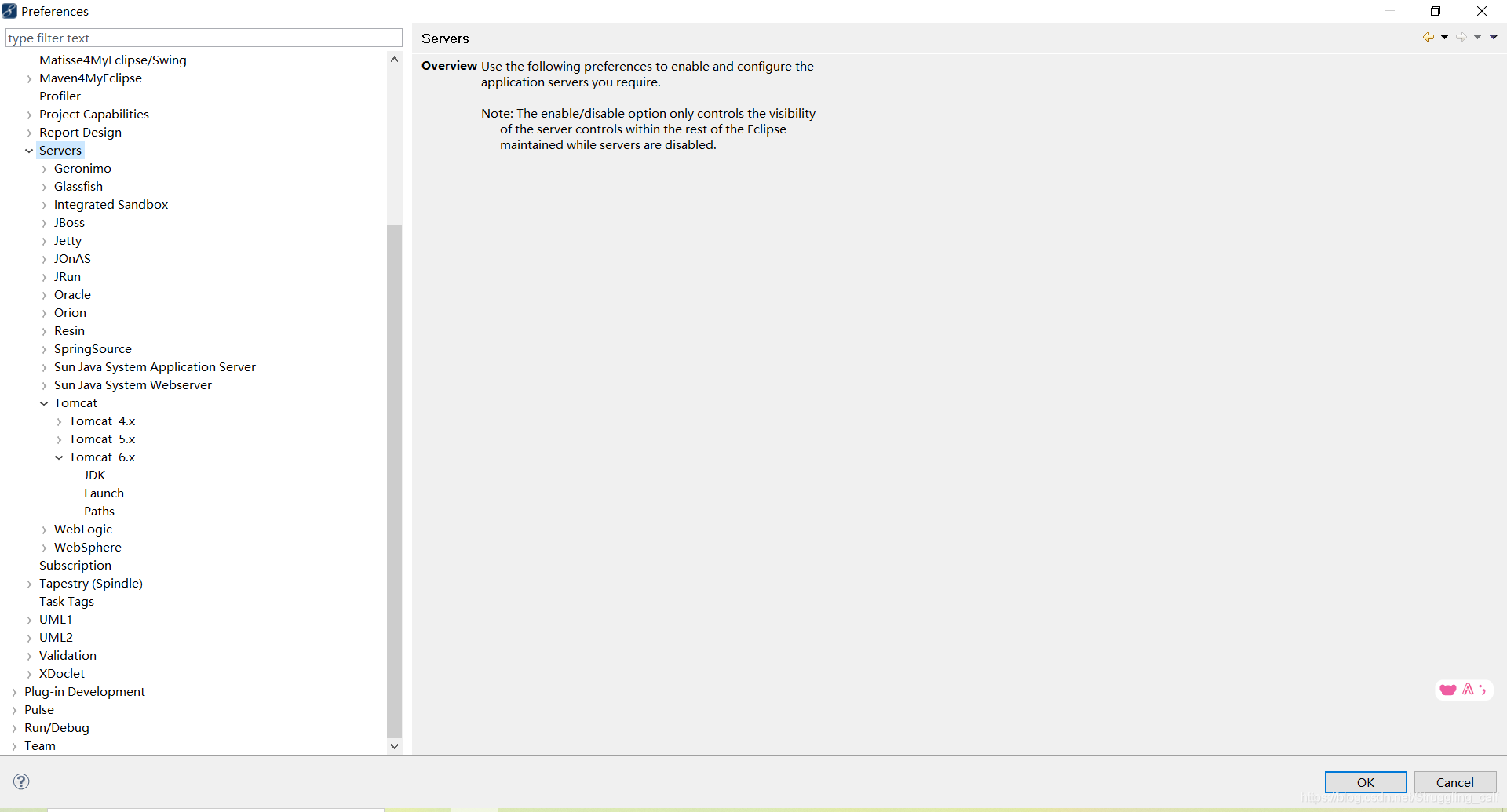This screenshot has height=812, width=1507.
Task: Select Report Design in the tree
Action: click(81, 133)
